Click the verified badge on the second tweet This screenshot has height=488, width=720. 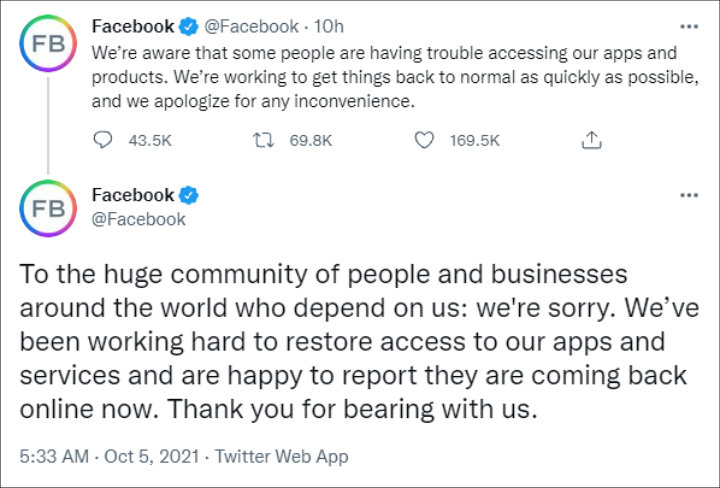coord(188,195)
